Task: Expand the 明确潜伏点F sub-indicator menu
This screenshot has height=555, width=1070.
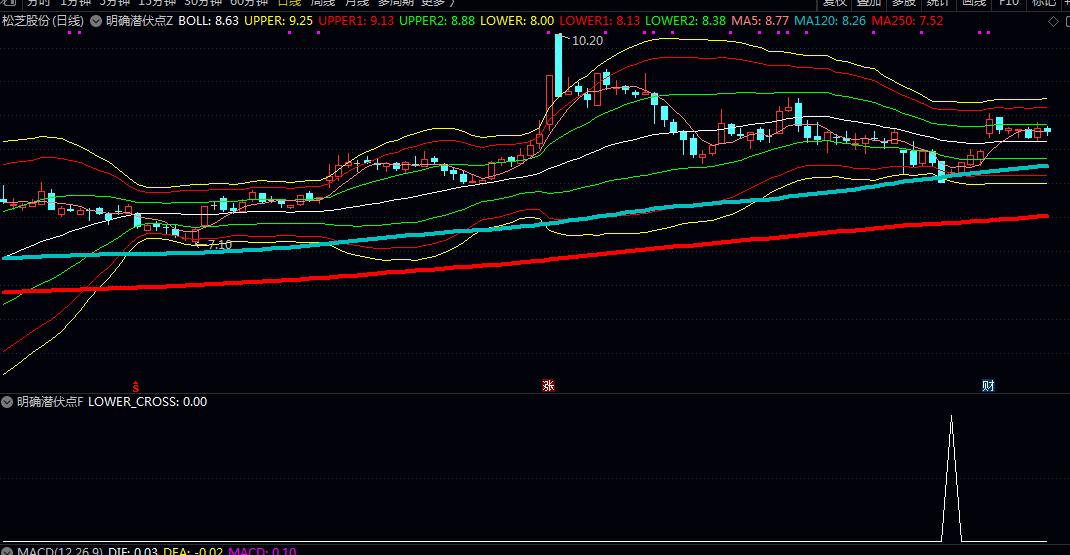Action: point(7,402)
